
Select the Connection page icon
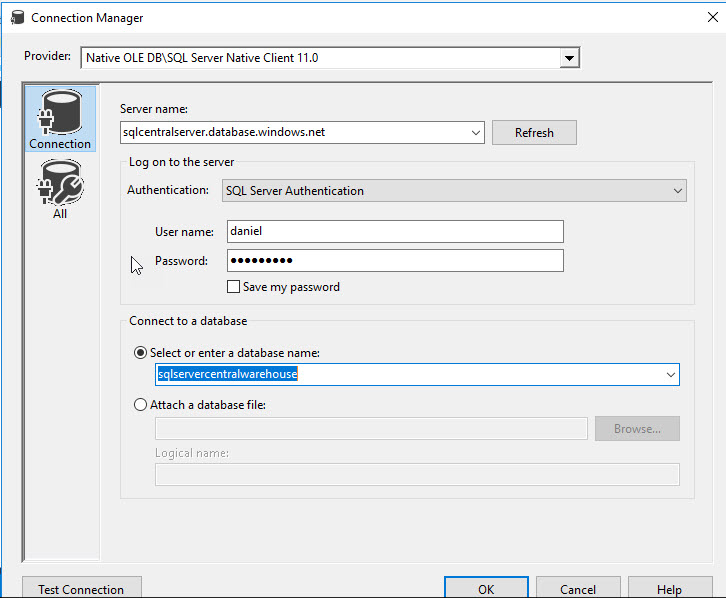pos(60,119)
